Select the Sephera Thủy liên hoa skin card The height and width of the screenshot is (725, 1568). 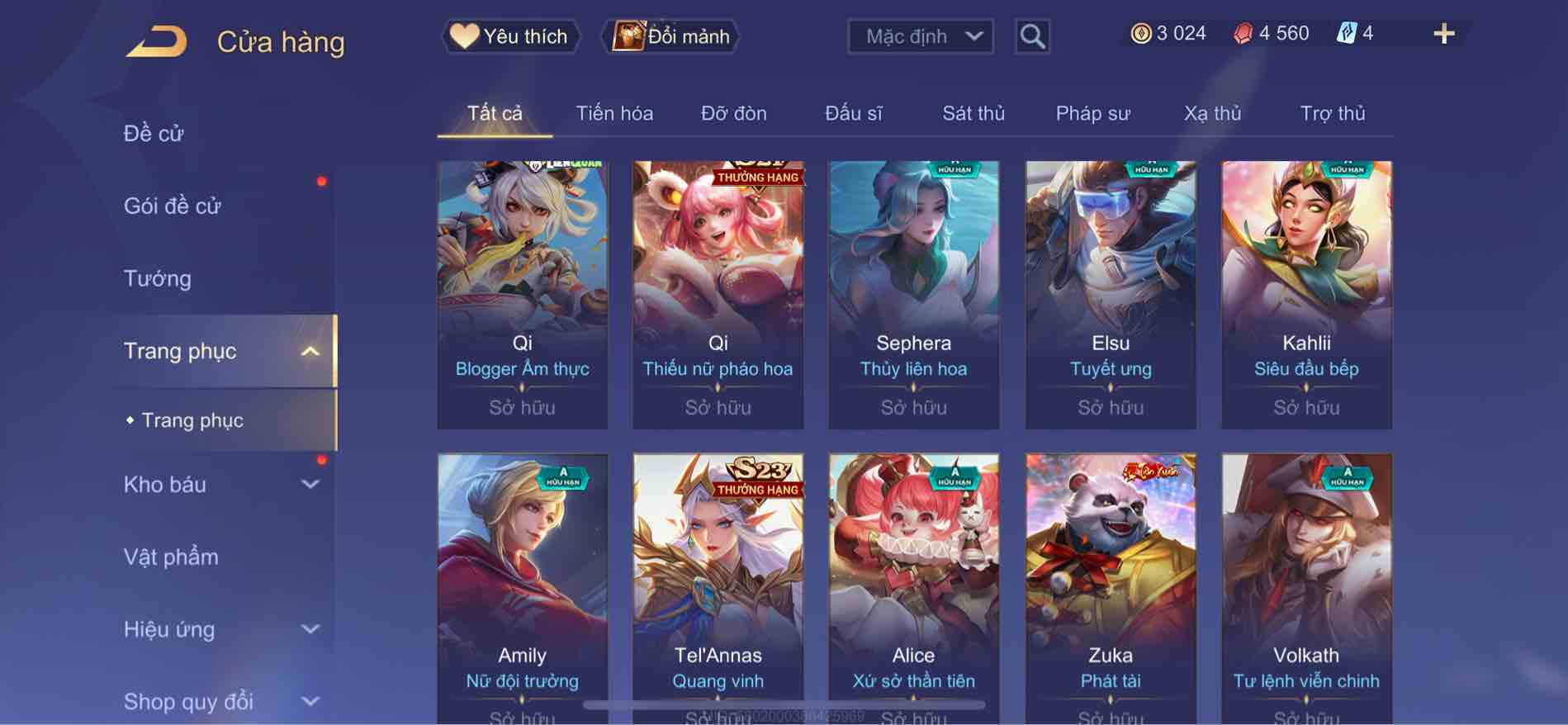tap(914, 295)
